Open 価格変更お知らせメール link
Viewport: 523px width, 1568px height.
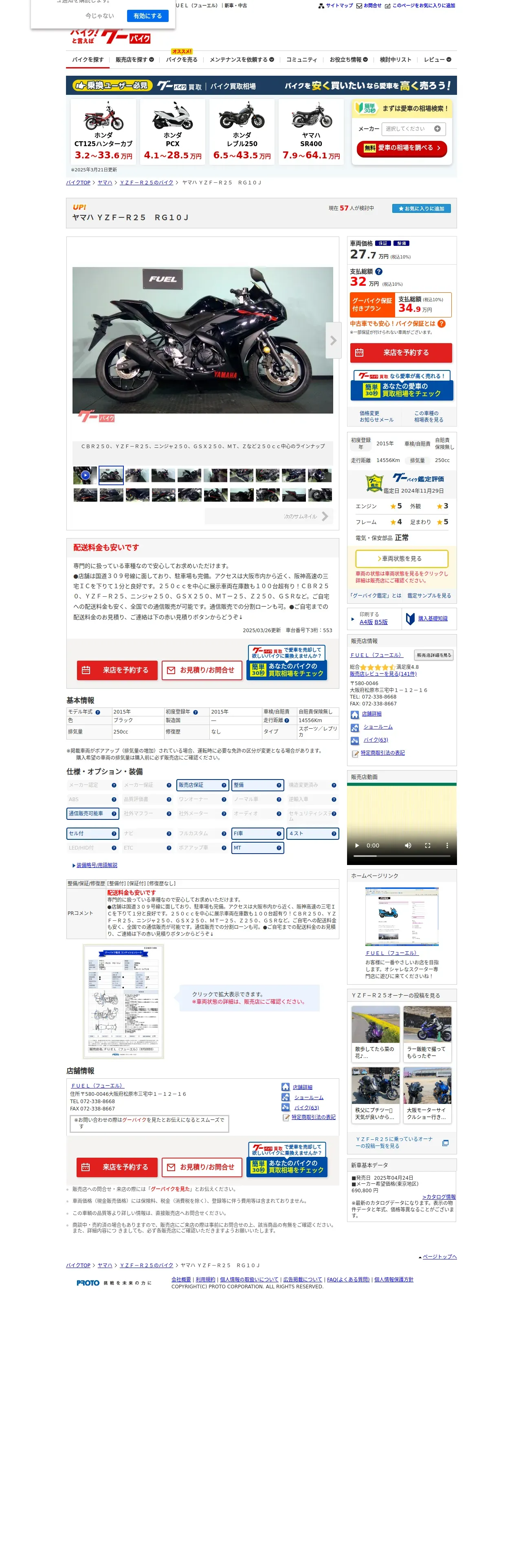[x=376, y=416]
